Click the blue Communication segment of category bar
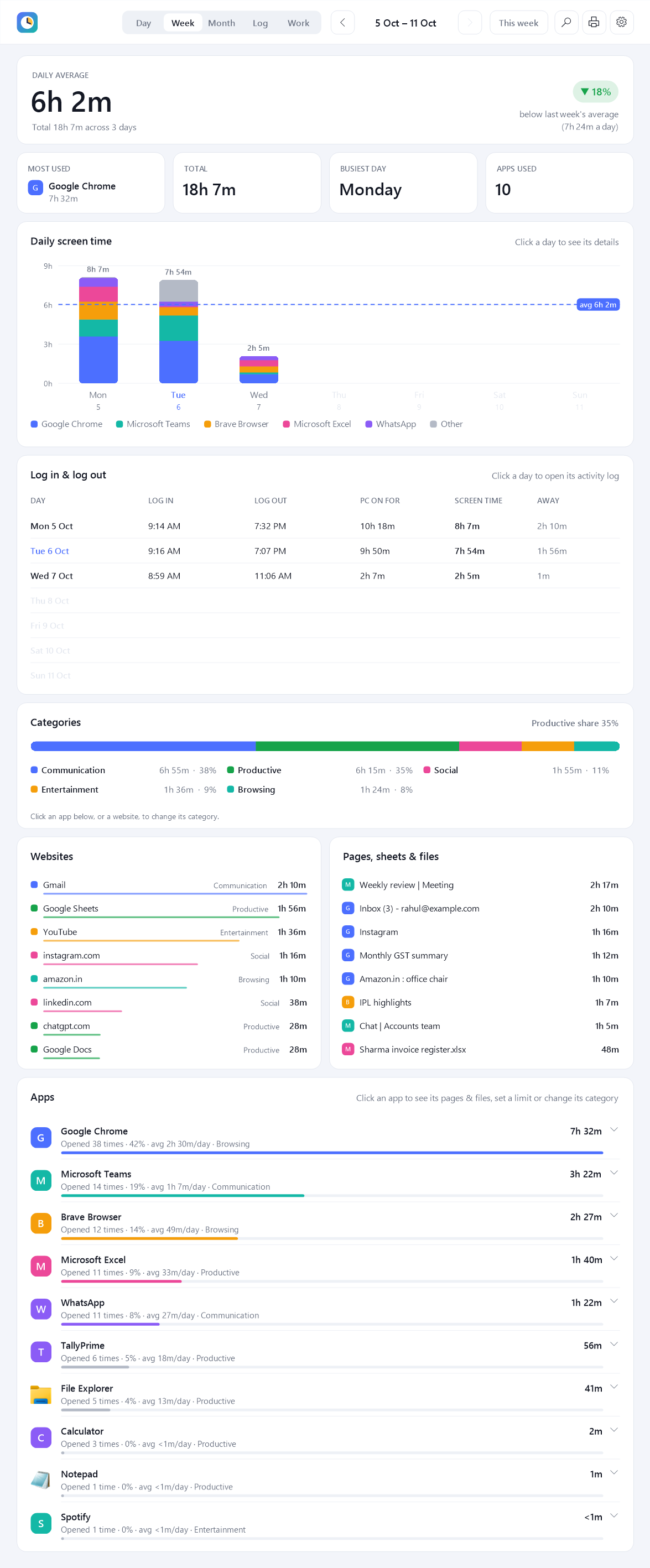 tap(143, 746)
